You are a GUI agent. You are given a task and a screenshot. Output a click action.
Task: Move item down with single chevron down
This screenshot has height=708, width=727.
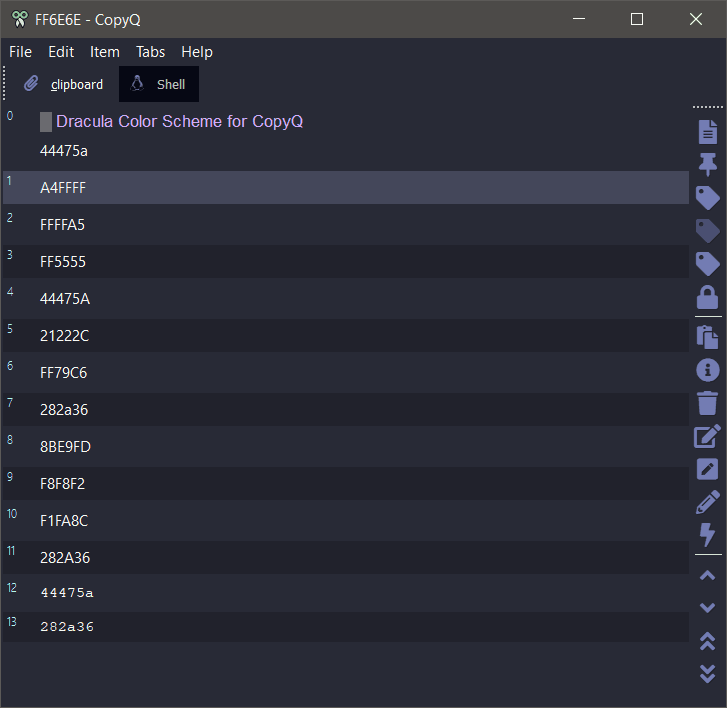[708, 608]
